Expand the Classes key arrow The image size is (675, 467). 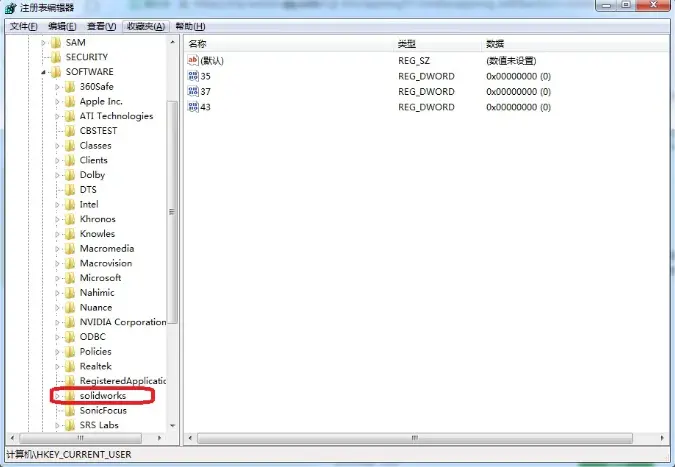57,146
